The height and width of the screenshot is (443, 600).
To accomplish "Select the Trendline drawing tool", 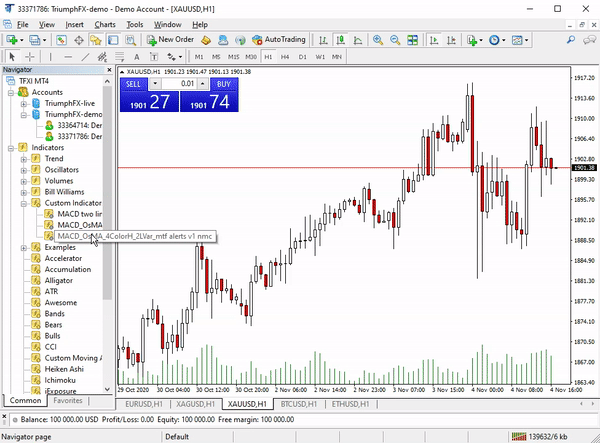I will (85, 57).
